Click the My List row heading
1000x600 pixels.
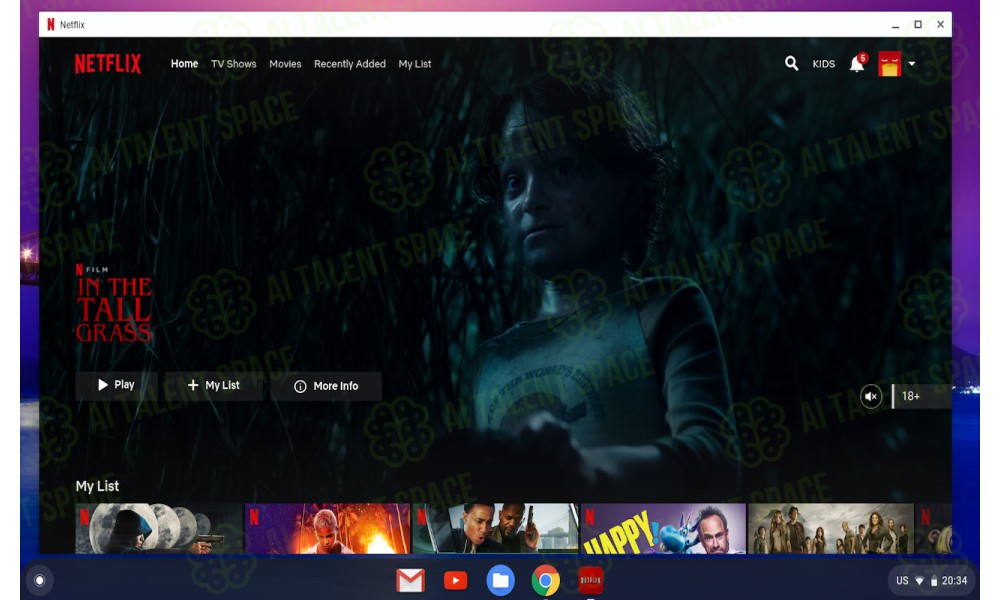pyautogui.click(x=97, y=486)
